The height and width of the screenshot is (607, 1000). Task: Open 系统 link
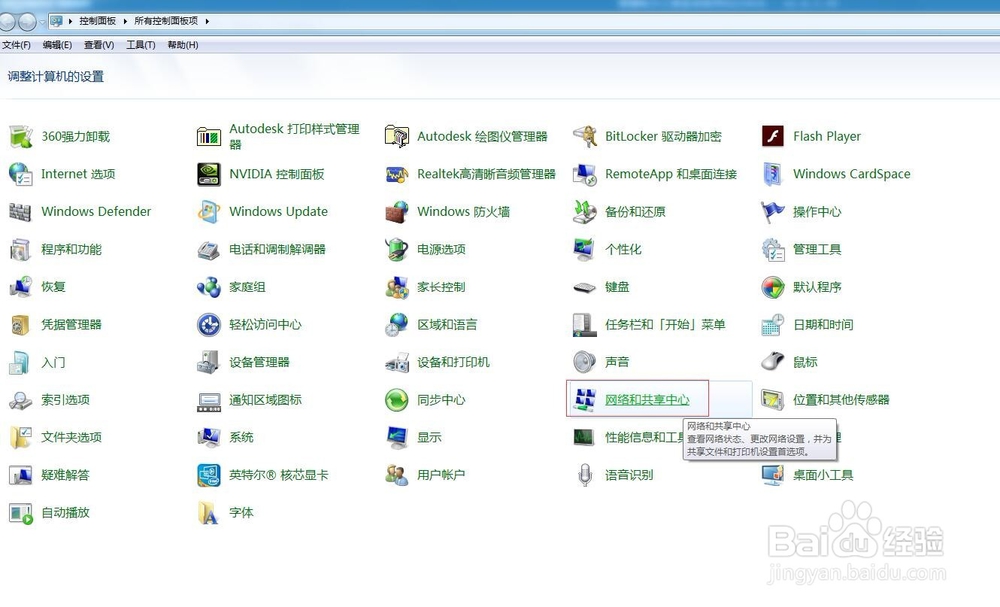[x=241, y=437]
